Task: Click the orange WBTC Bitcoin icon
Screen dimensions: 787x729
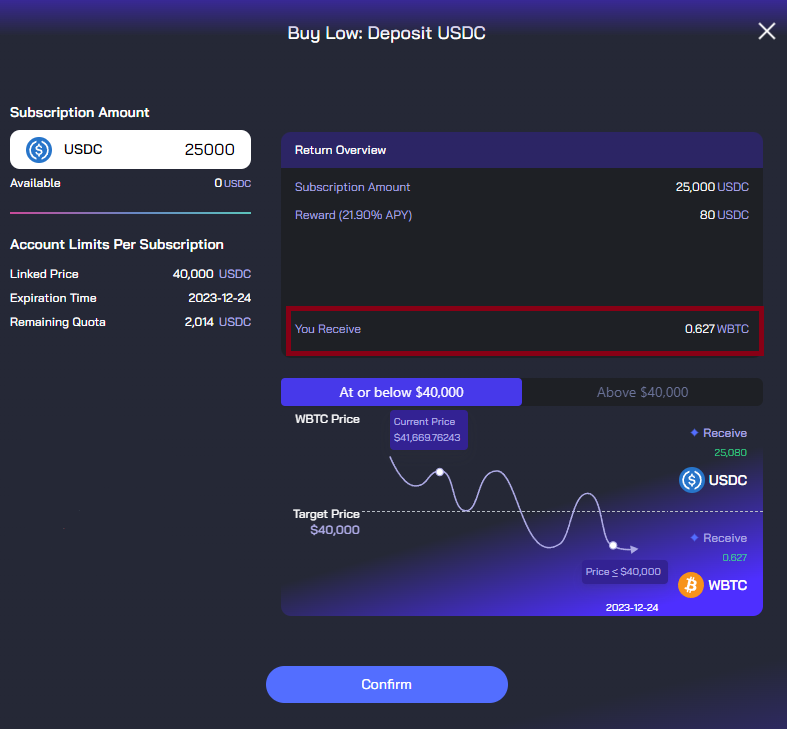Action: [691, 585]
